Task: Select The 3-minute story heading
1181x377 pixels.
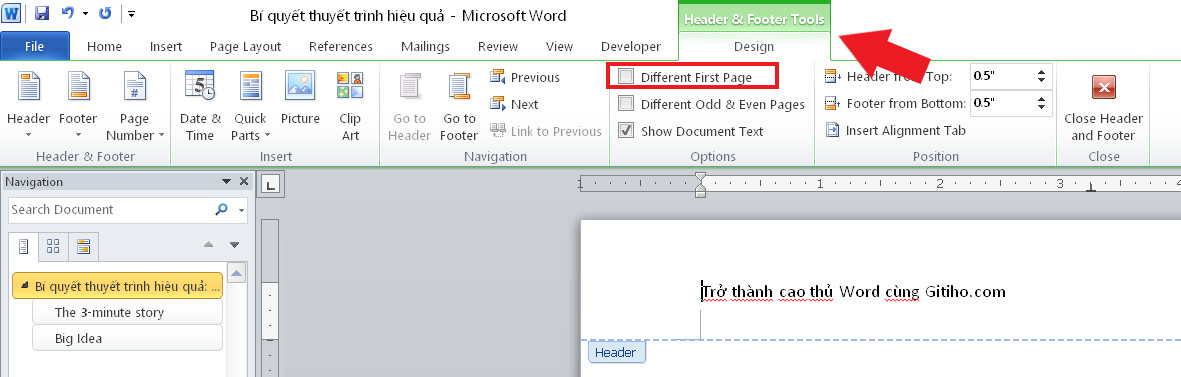Action: coord(127,312)
